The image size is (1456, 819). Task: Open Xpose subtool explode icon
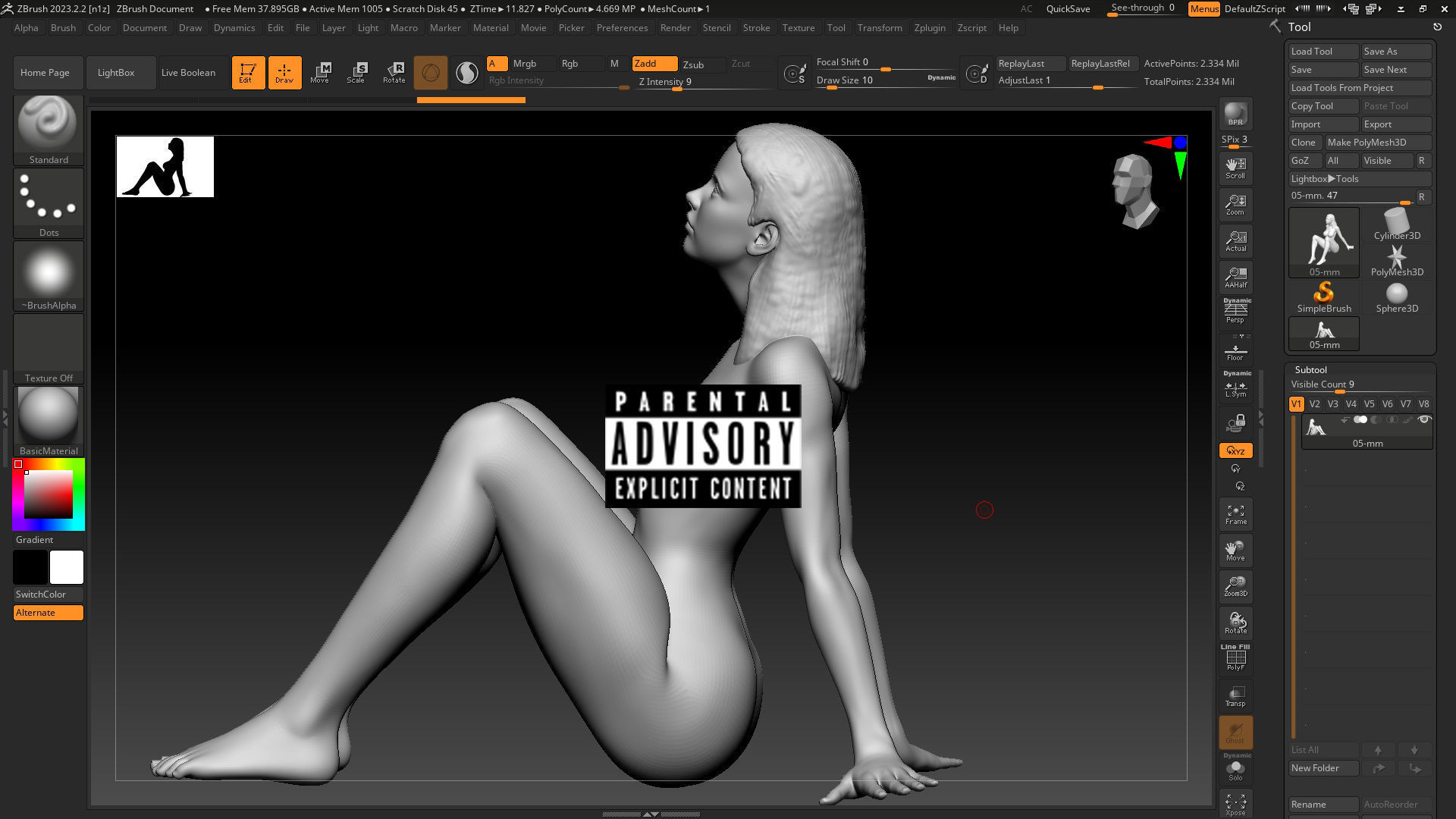[x=1235, y=804]
